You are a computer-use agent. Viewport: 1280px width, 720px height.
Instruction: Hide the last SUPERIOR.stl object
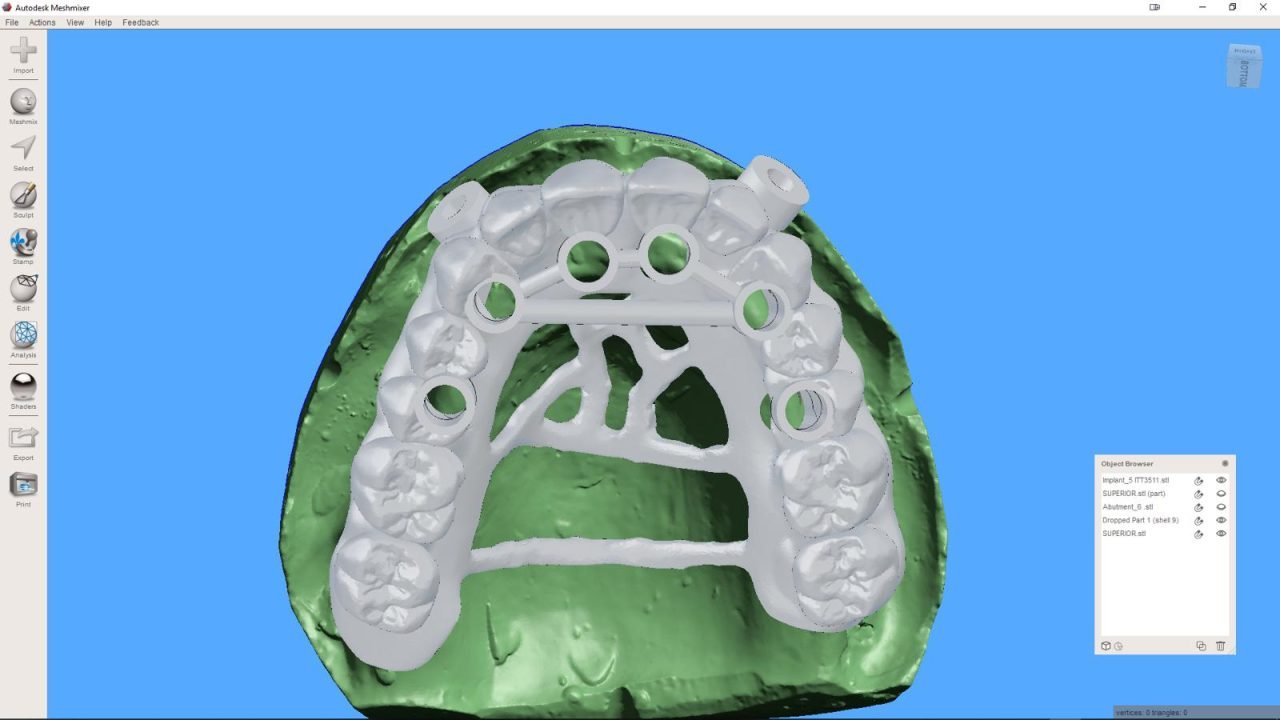tap(1221, 534)
